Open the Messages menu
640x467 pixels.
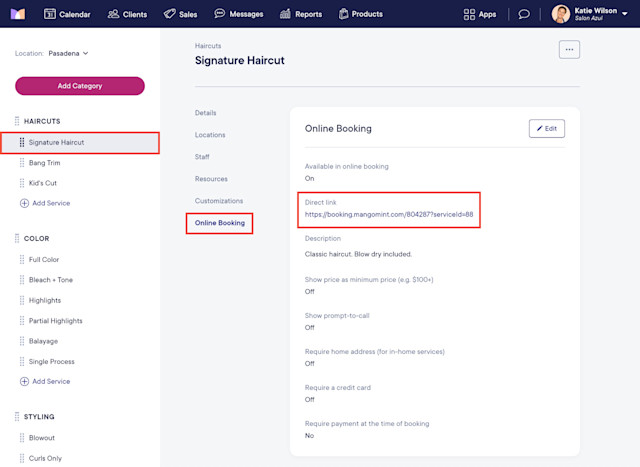point(239,14)
